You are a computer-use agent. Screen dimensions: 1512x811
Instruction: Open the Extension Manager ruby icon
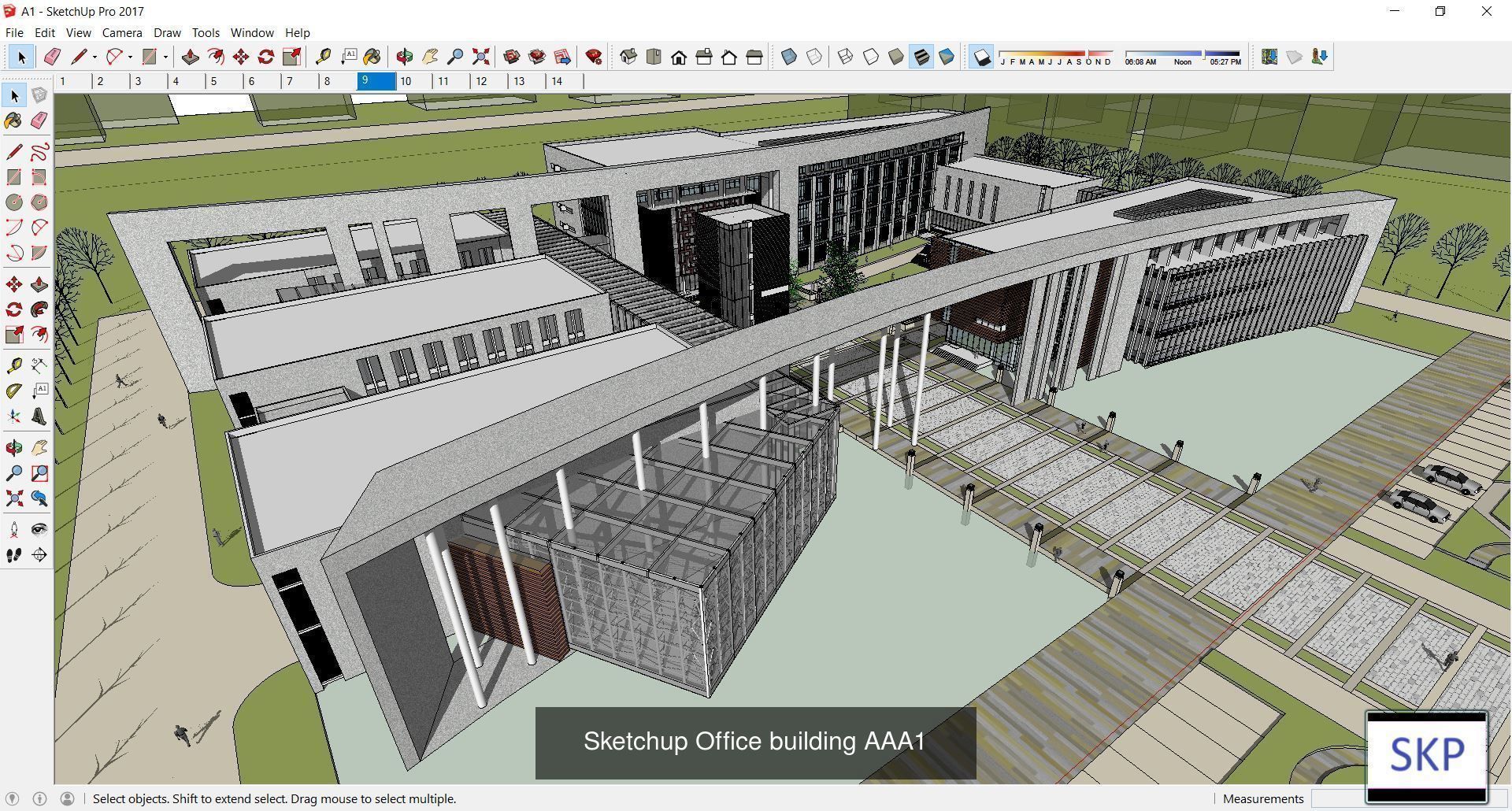[594, 57]
